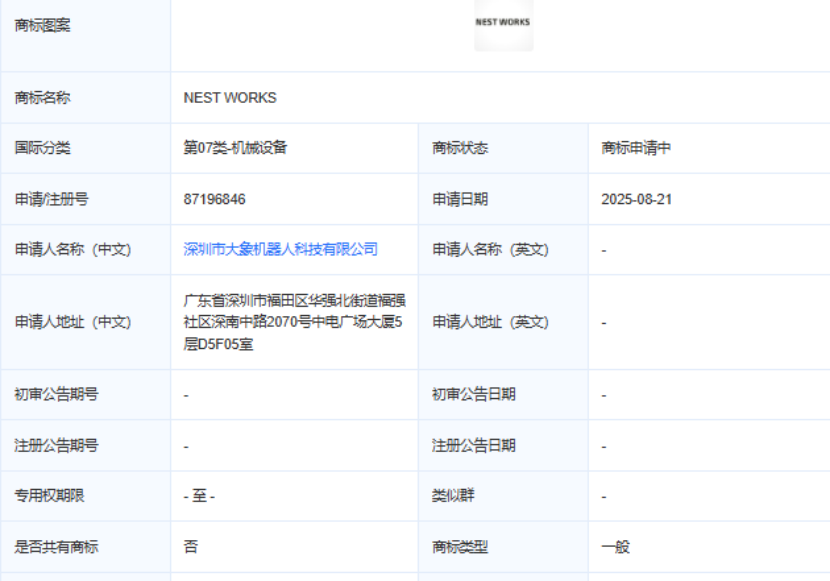The height and width of the screenshot is (581, 830).
Task: Select the 商标图案 row label
Action: 42,25
